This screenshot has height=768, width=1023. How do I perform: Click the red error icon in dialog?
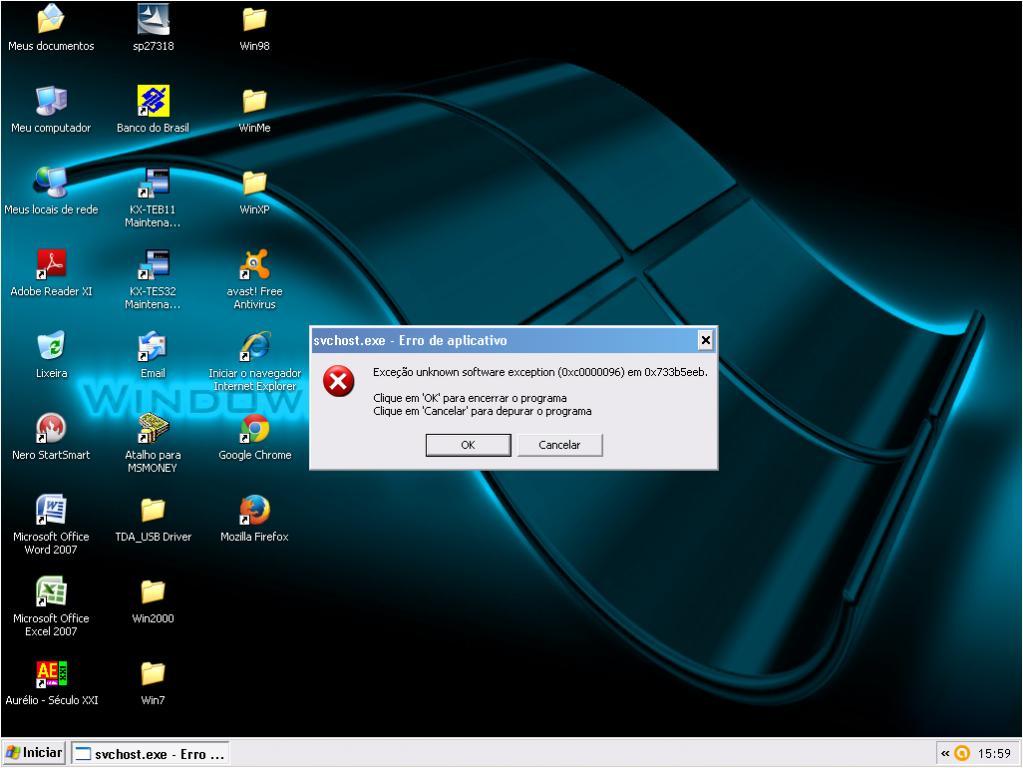pos(339,381)
